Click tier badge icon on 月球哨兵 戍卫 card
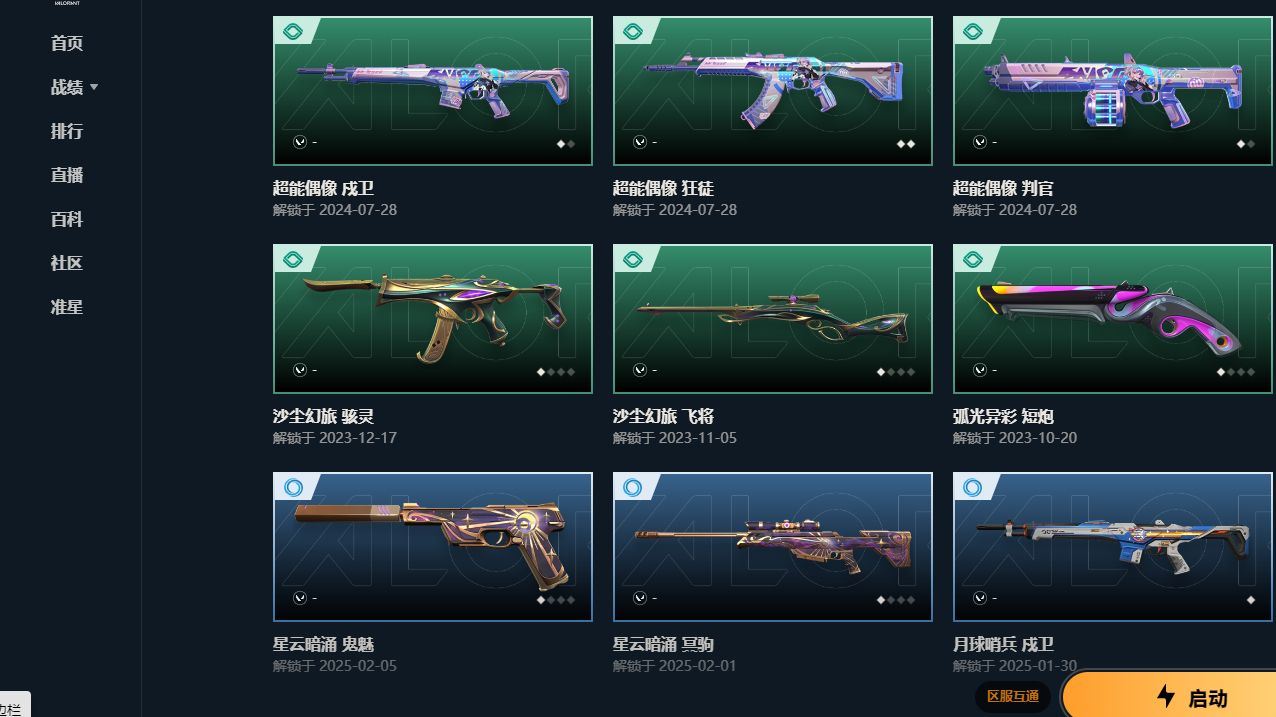This screenshot has width=1276, height=717. tap(973, 488)
